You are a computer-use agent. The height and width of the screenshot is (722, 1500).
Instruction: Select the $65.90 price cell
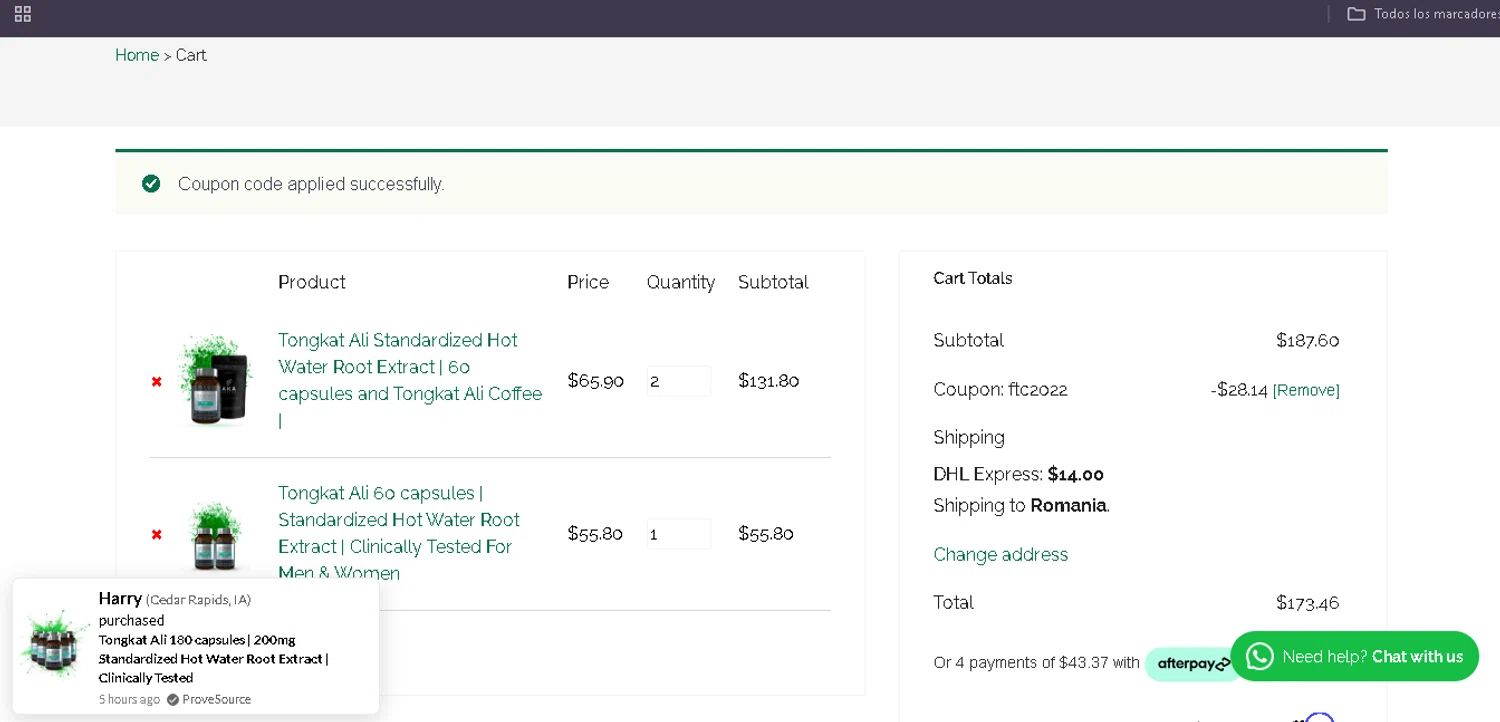tap(595, 380)
